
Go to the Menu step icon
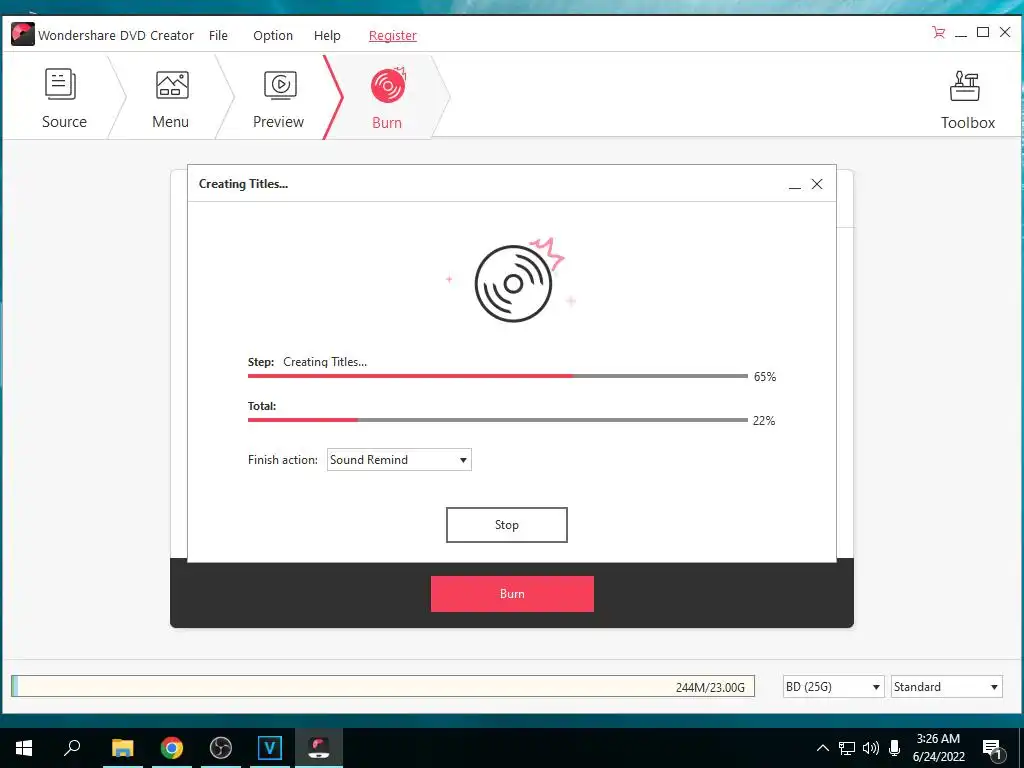tap(172, 85)
